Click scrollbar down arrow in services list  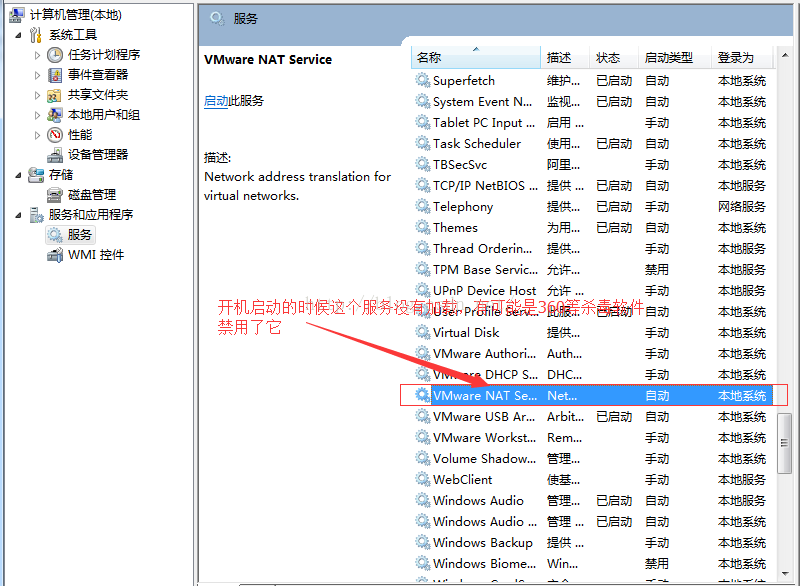point(784,573)
